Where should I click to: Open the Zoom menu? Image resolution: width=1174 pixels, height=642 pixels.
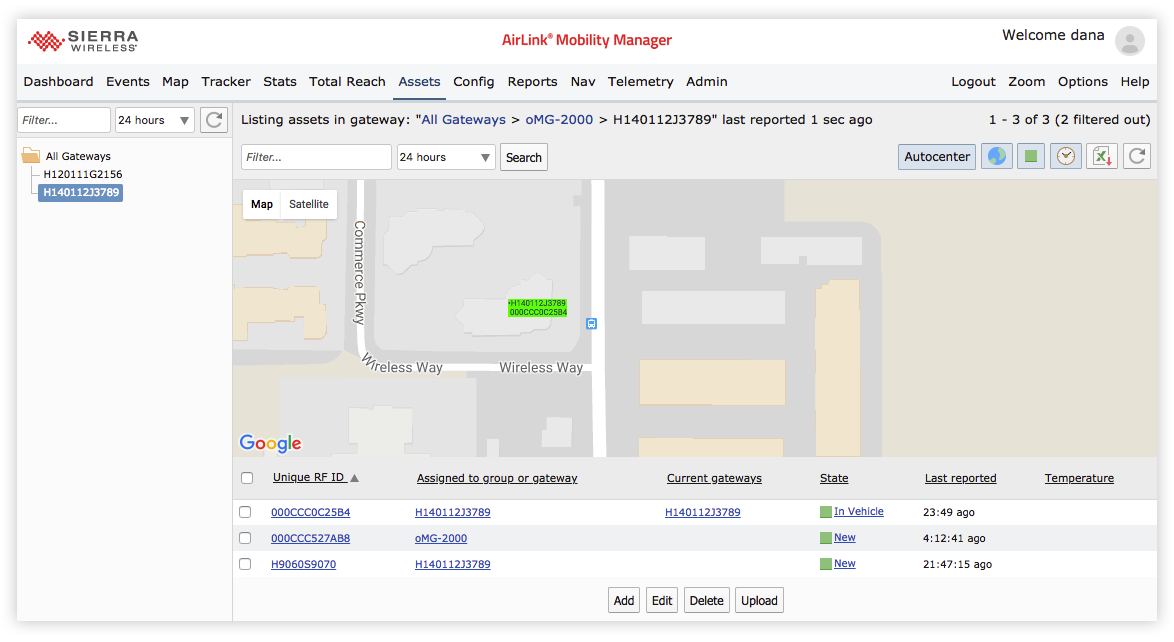[x=1027, y=82]
